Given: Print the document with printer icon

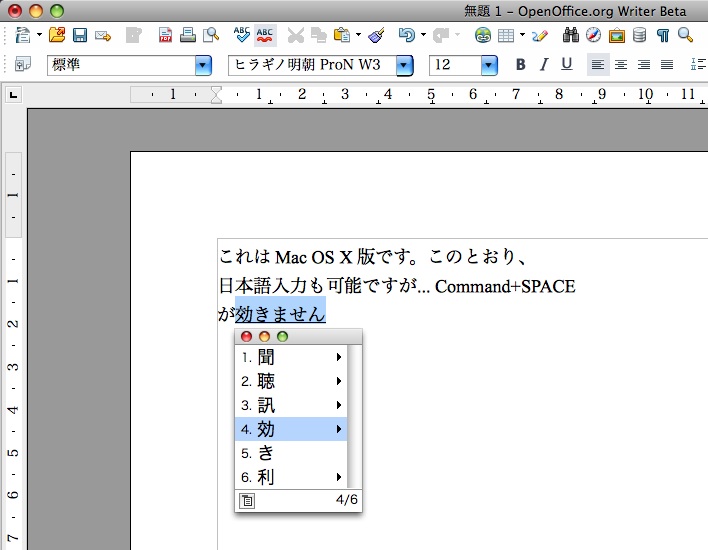Looking at the screenshot, I should click(188, 35).
